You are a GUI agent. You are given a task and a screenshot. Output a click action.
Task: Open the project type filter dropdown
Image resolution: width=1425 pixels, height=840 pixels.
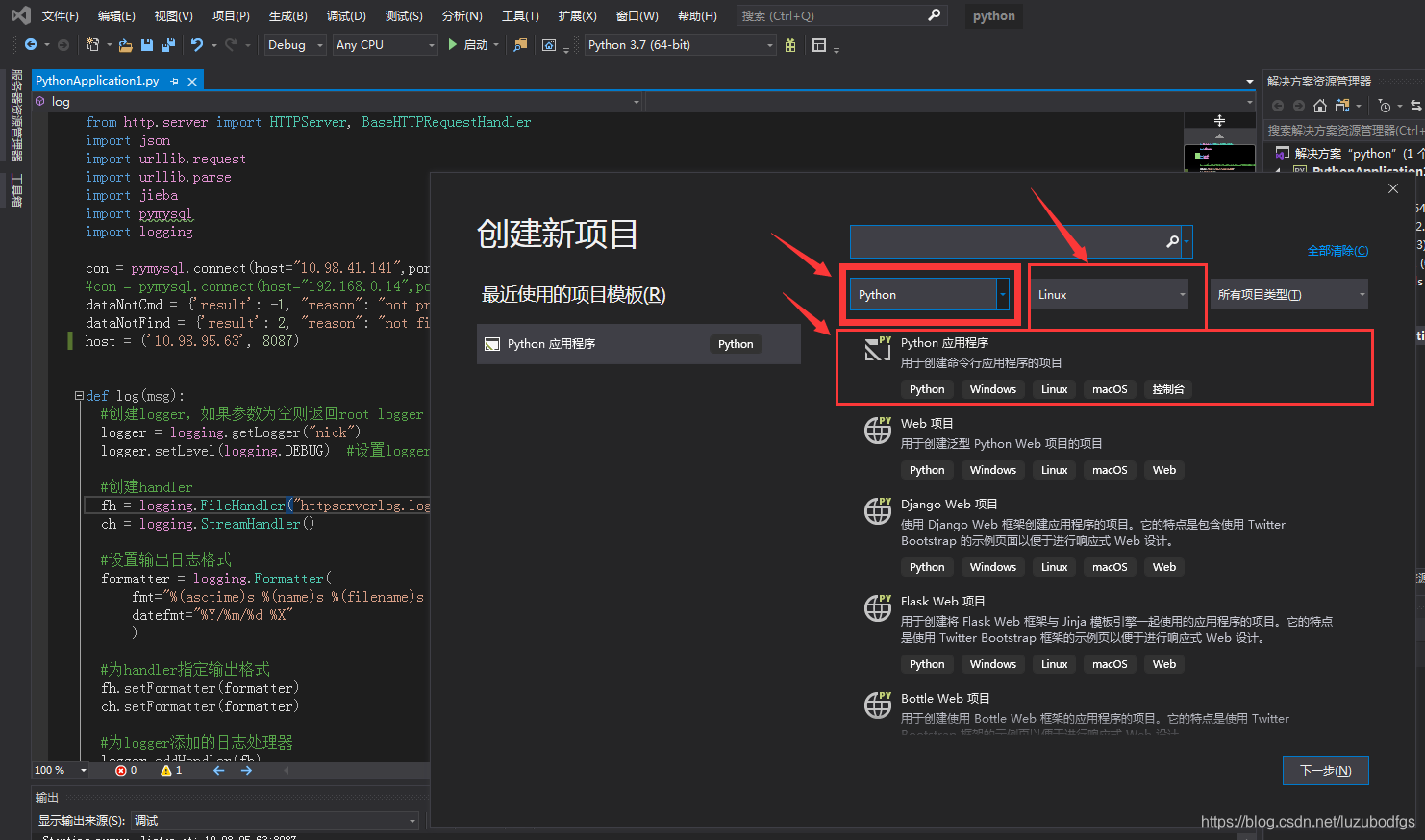[x=1288, y=294]
